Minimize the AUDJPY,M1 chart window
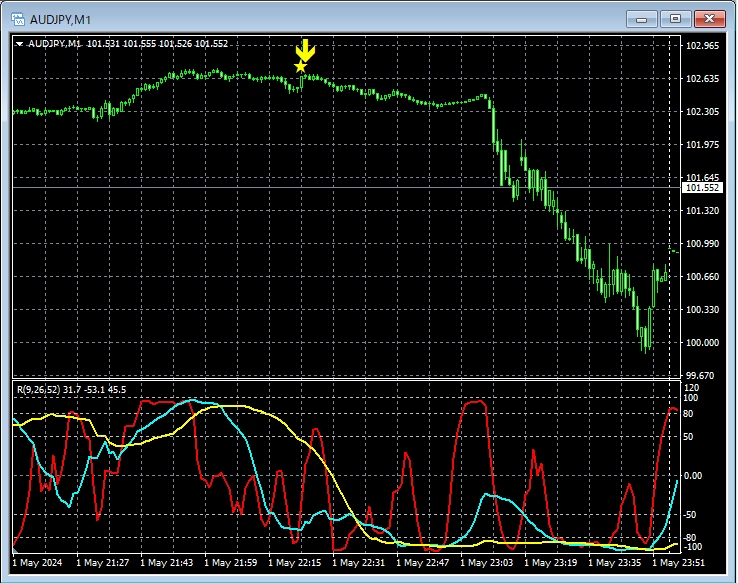738x583 pixels. pyautogui.click(x=641, y=18)
